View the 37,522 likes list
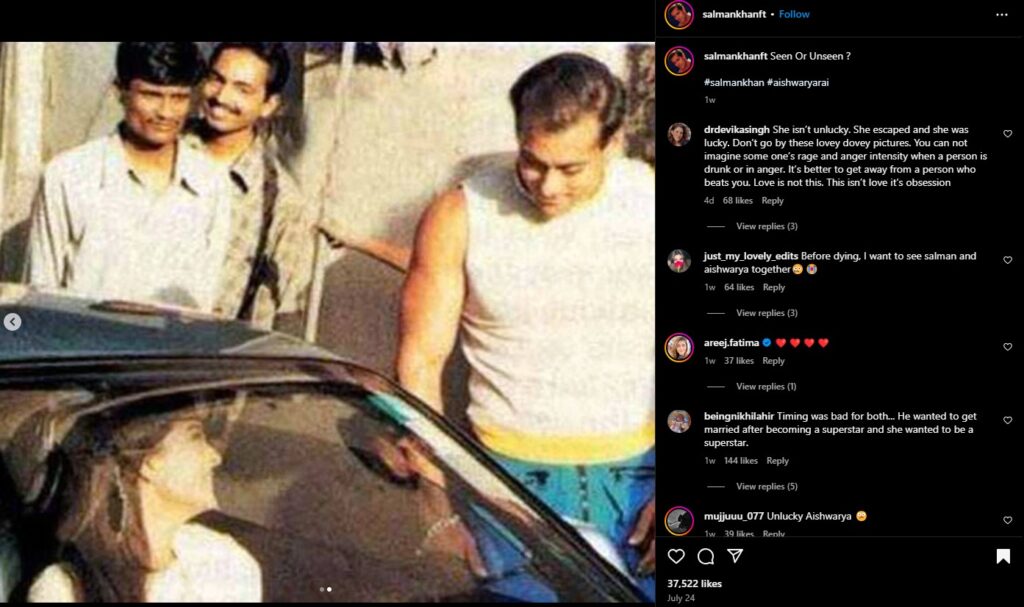The width and height of the screenshot is (1024, 607). (694, 583)
